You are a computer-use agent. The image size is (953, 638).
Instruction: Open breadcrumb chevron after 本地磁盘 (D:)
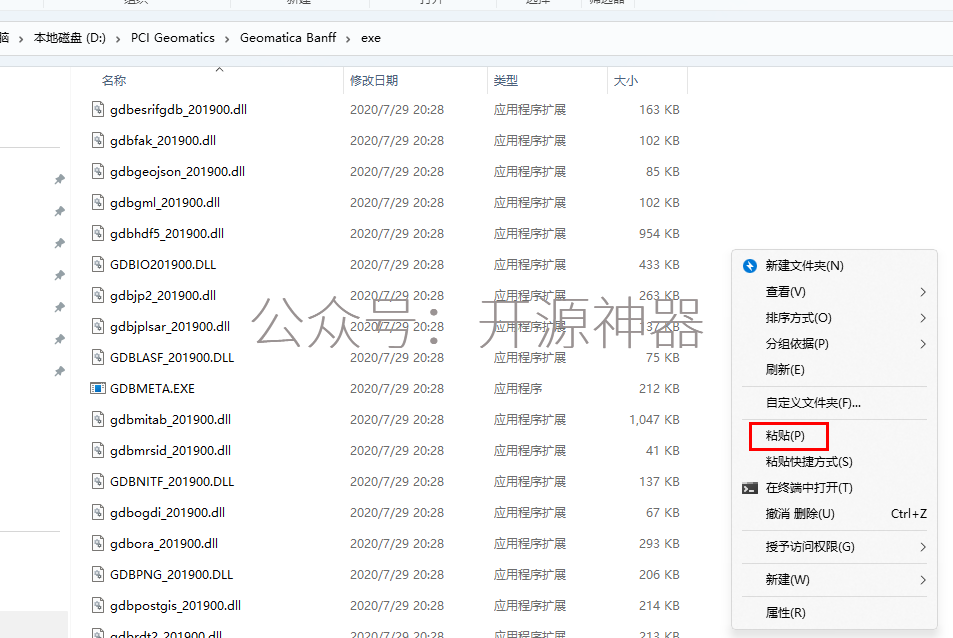118,39
